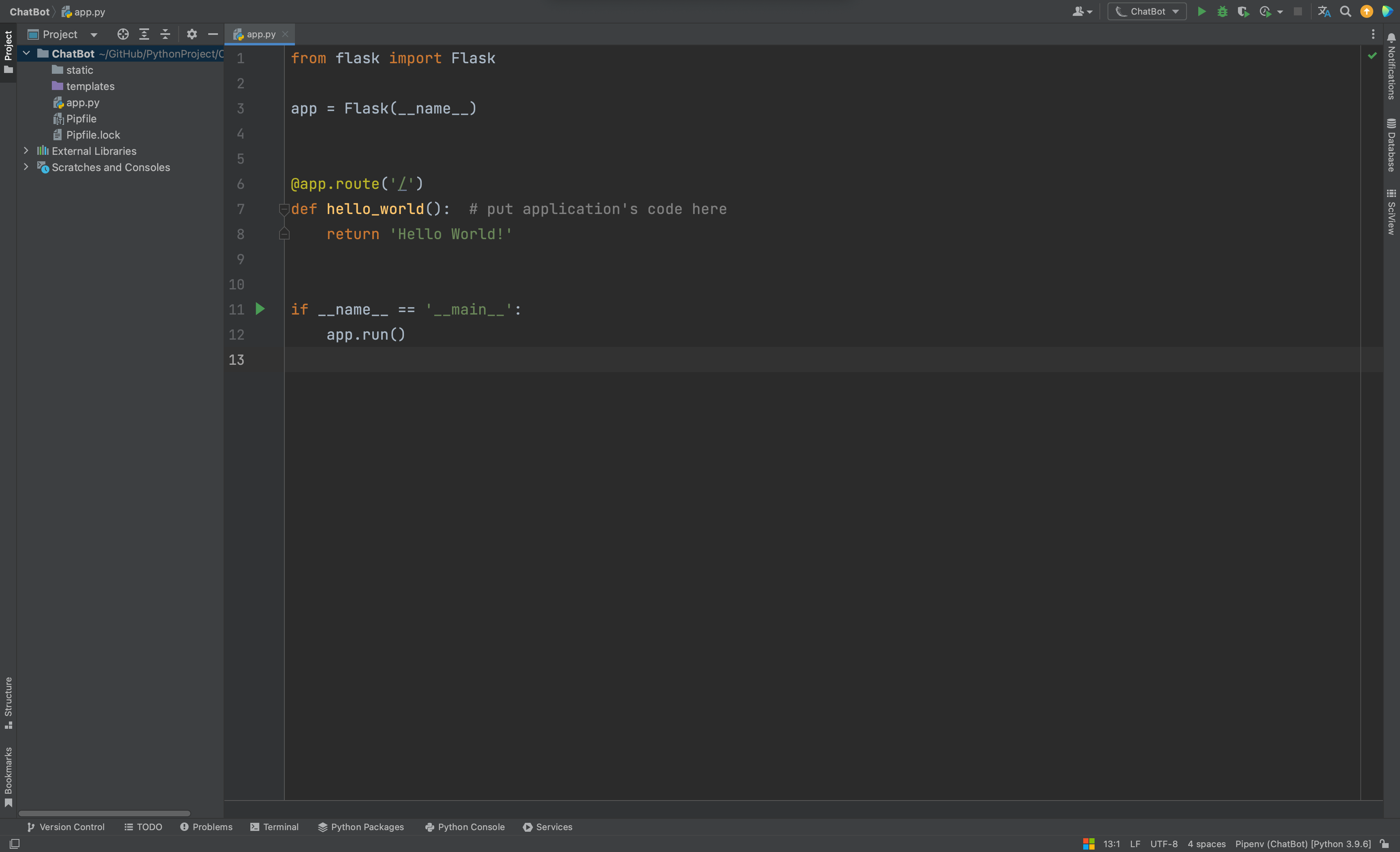The width and height of the screenshot is (1400, 852).
Task: Open the Python Packages tool window
Action: coord(361,827)
